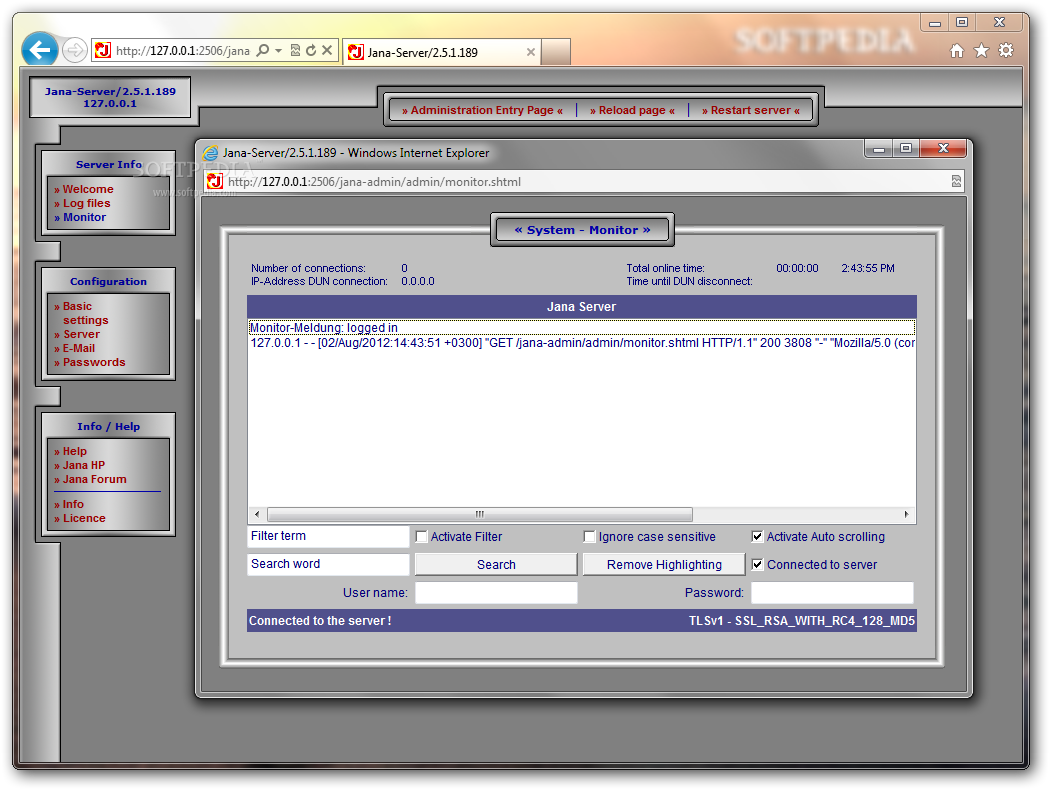Minimize the monitor popup window
1050x790 pixels.
pos(879,149)
